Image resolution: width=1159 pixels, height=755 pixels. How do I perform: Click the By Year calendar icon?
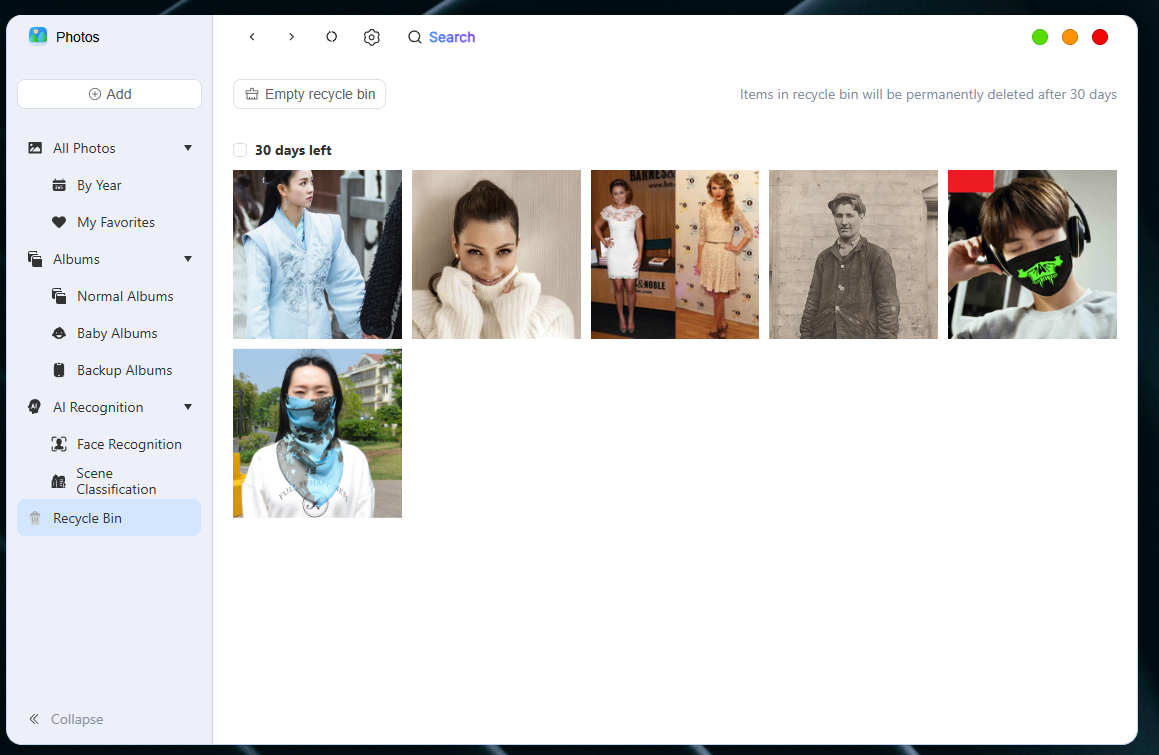point(59,185)
